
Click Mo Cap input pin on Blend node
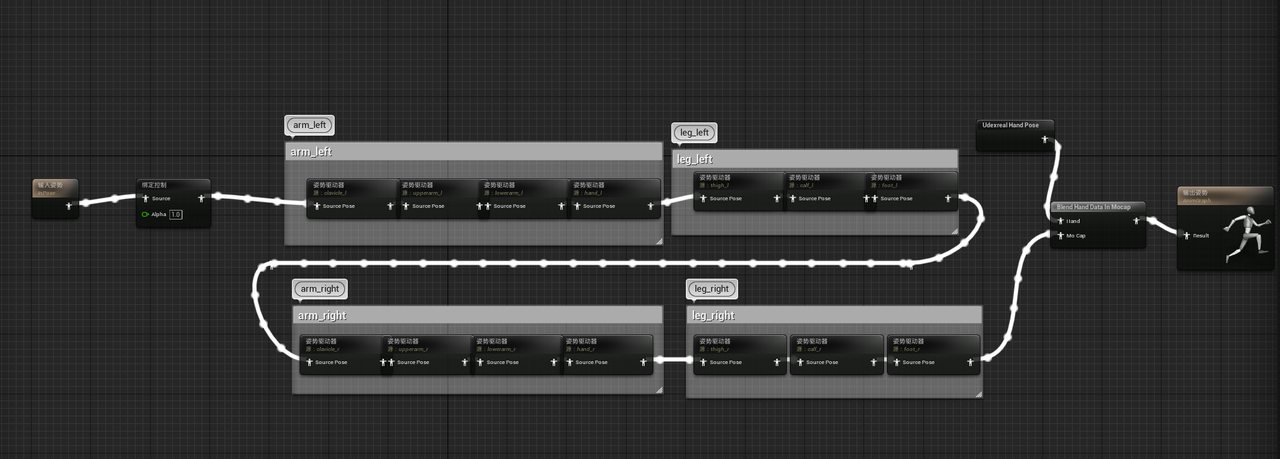tap(1060, 236)
